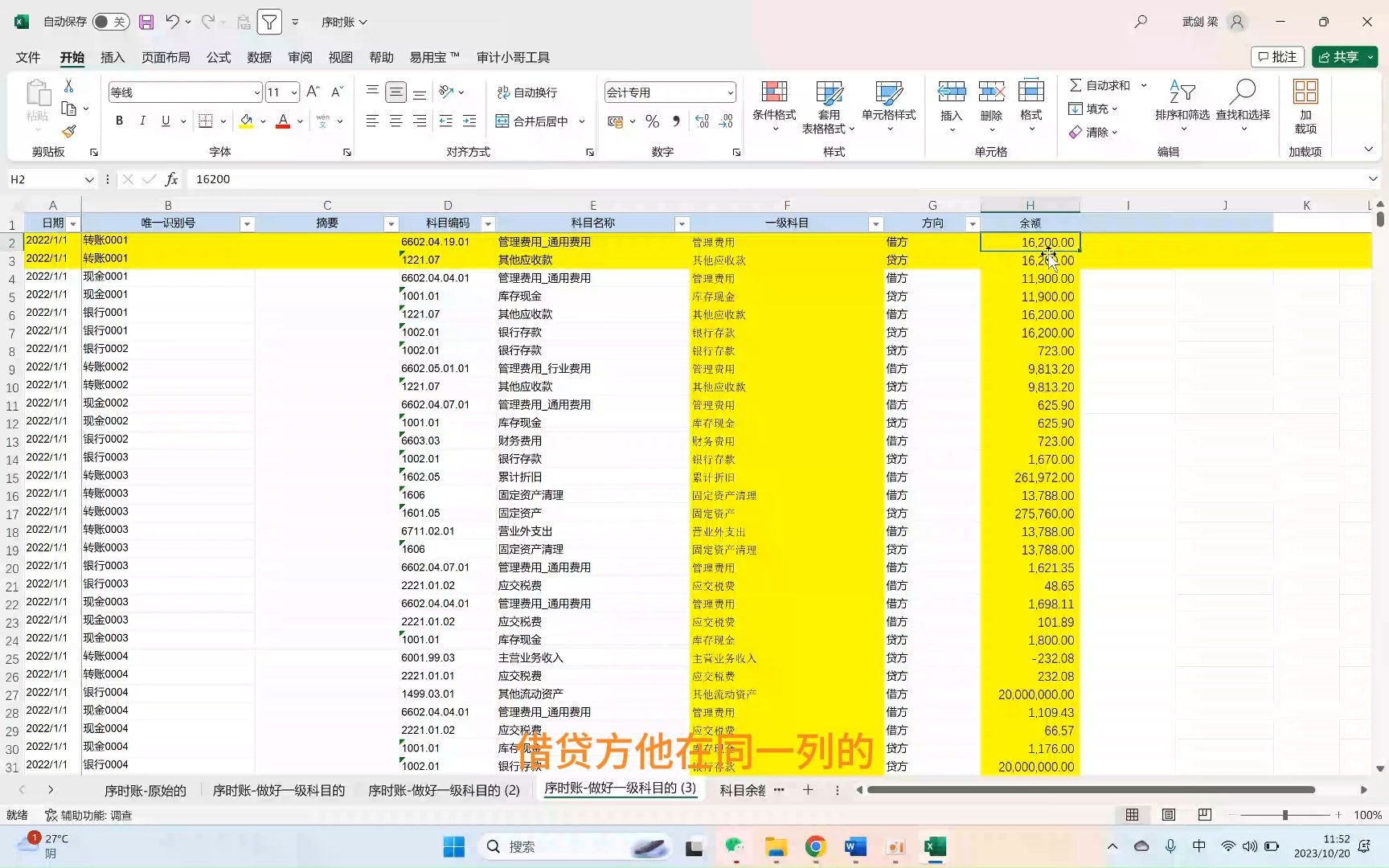The height and width of the screenshot is (868, 1389).
Task: Apply Italic formatting
Action: coord(142,121)
